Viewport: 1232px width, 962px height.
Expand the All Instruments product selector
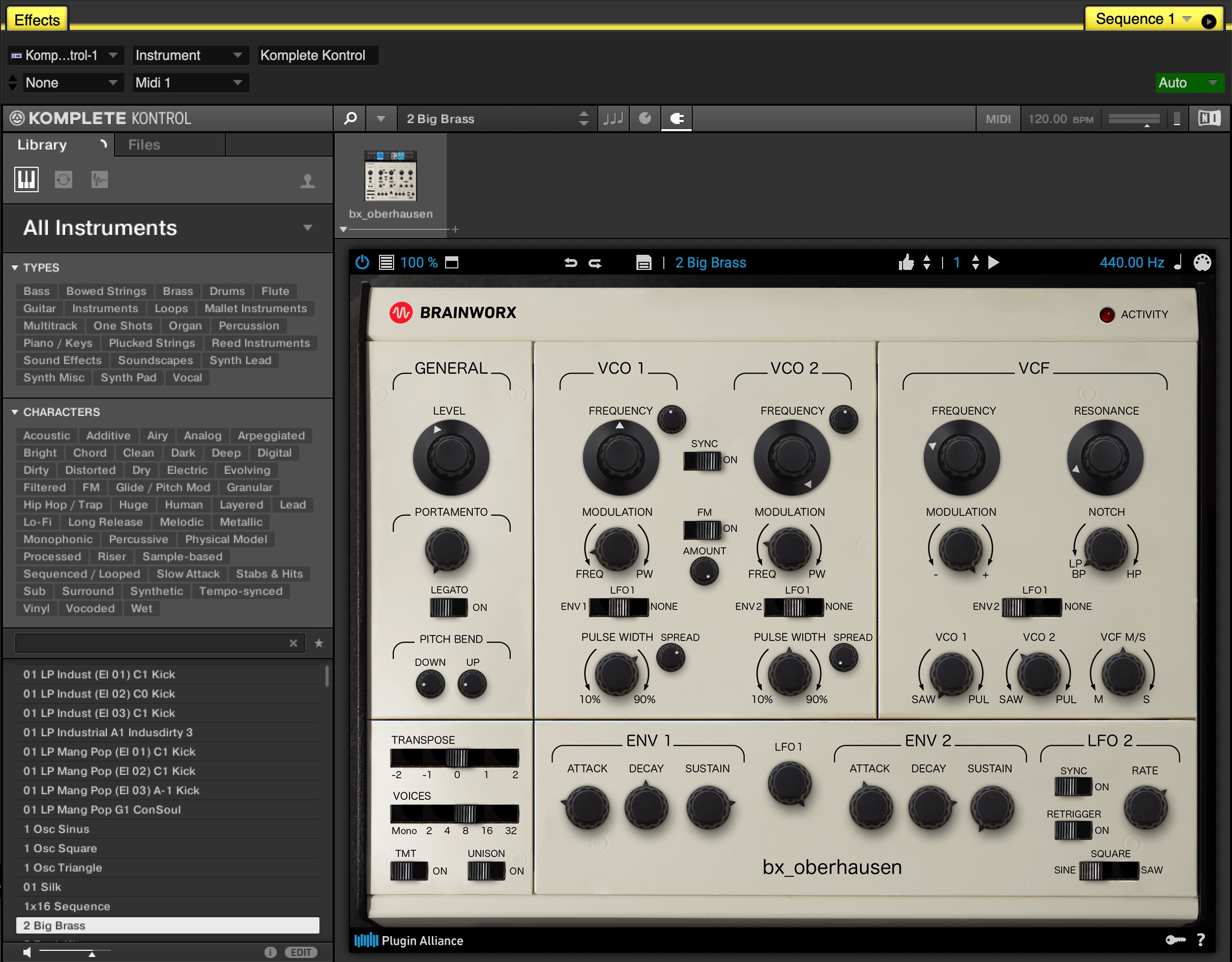coord(167,228)
